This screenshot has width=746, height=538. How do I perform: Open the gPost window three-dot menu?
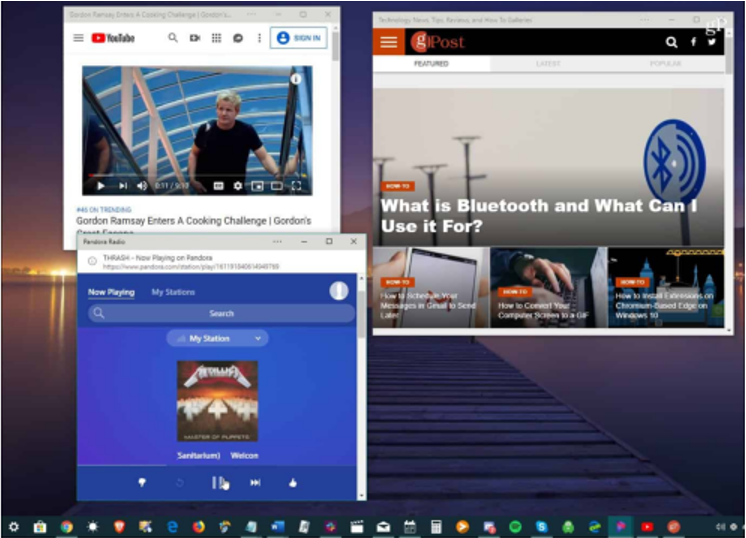[x=644, y=20]
